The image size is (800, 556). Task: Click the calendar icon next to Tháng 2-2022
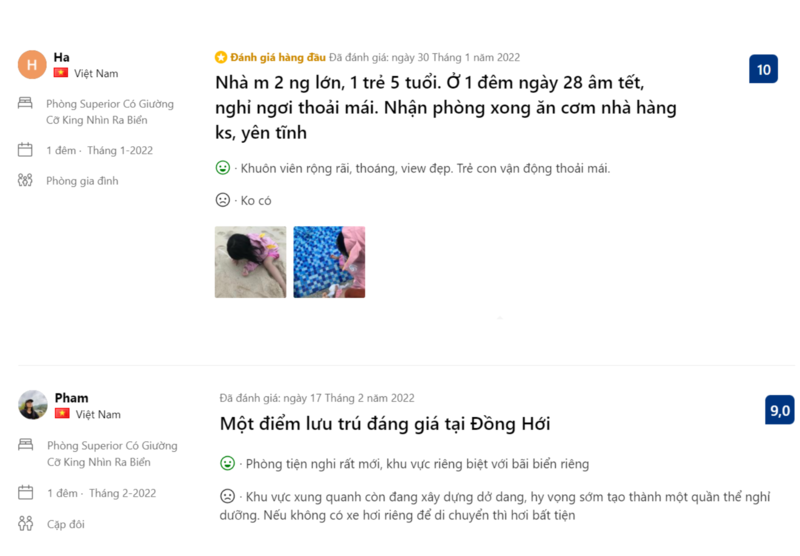[x=25, y=493]
